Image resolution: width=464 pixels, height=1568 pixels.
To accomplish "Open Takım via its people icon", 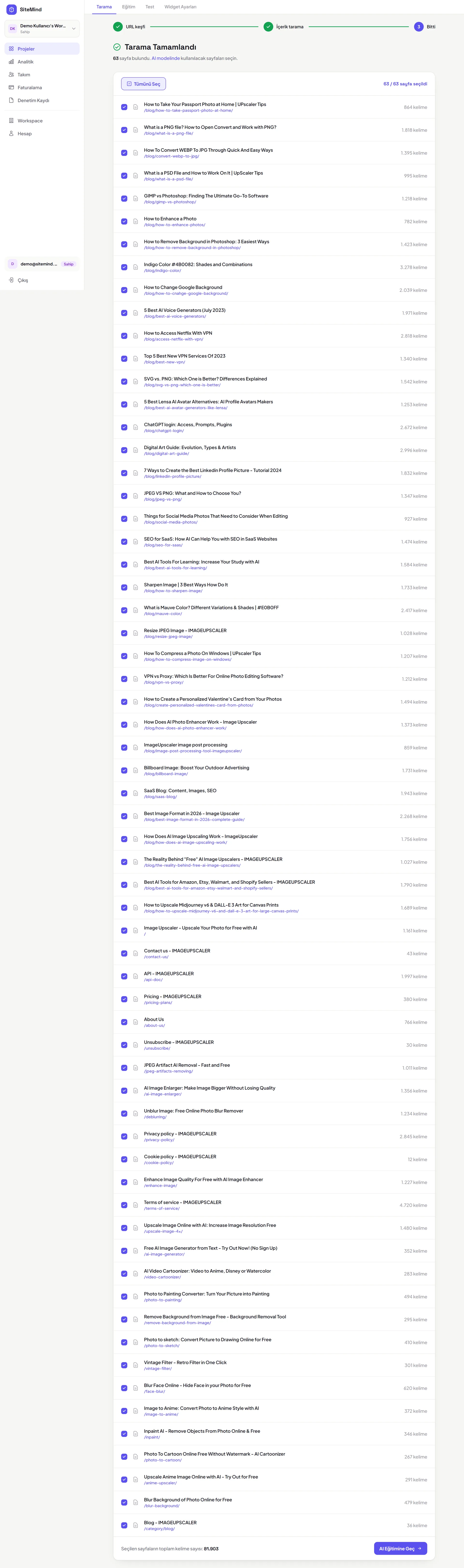I will click(11, 74).
